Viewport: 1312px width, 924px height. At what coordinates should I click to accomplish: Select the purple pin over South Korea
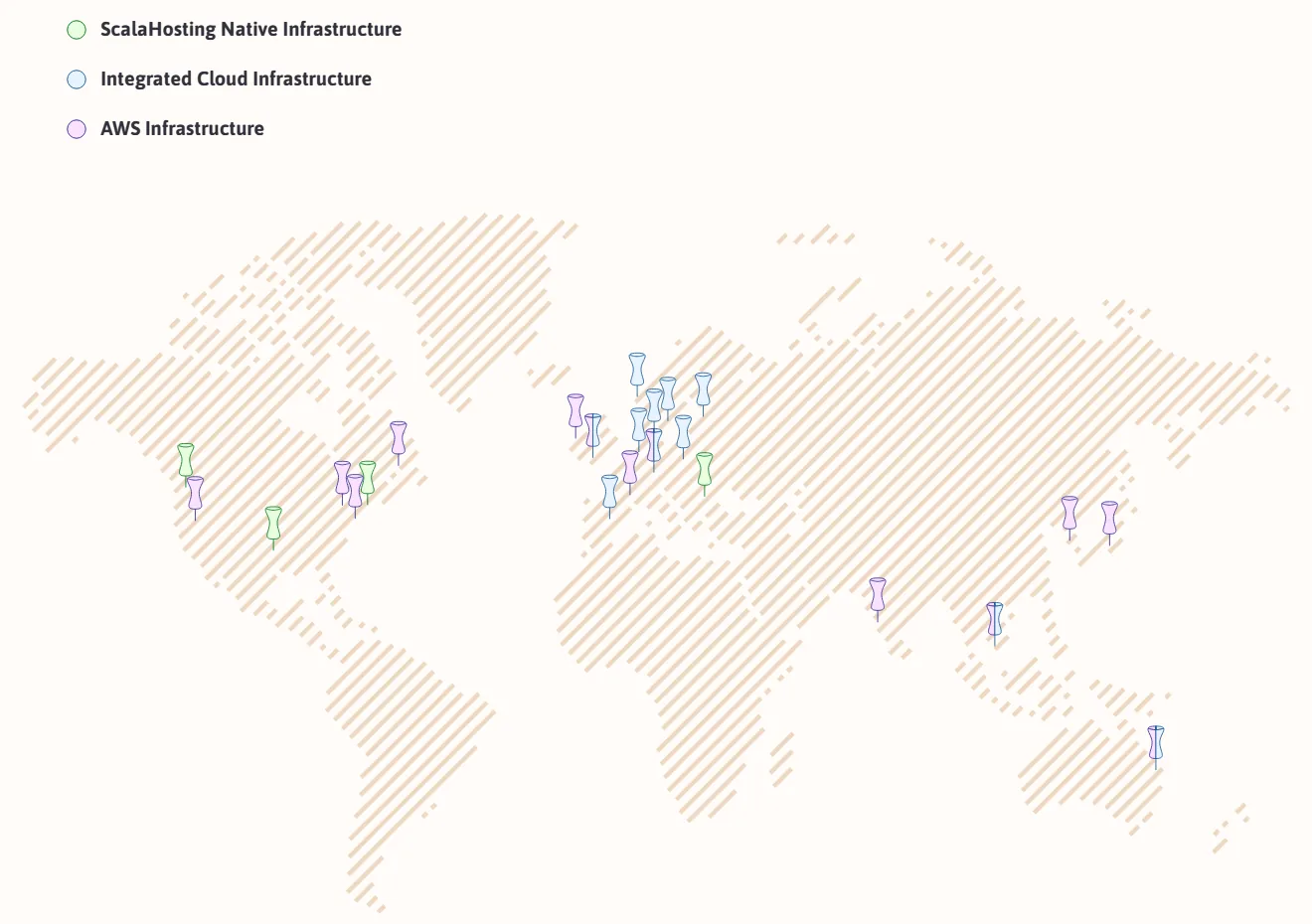(x=1069, y=516)
